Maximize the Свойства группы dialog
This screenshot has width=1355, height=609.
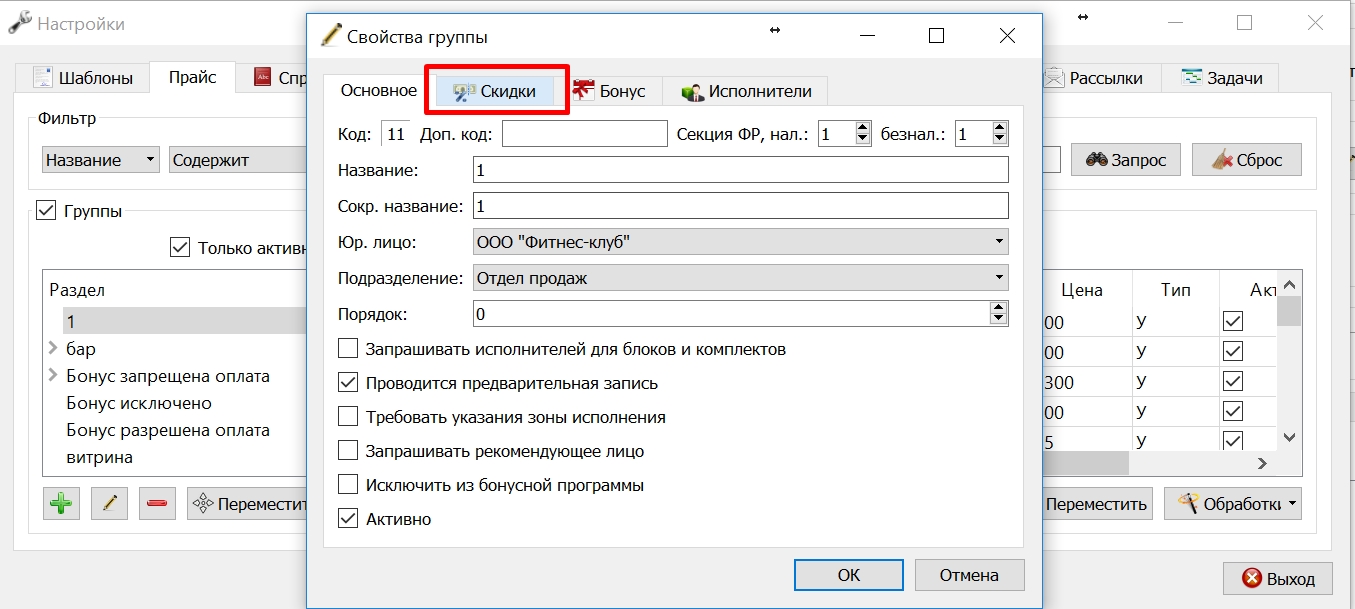click(936, 36)
